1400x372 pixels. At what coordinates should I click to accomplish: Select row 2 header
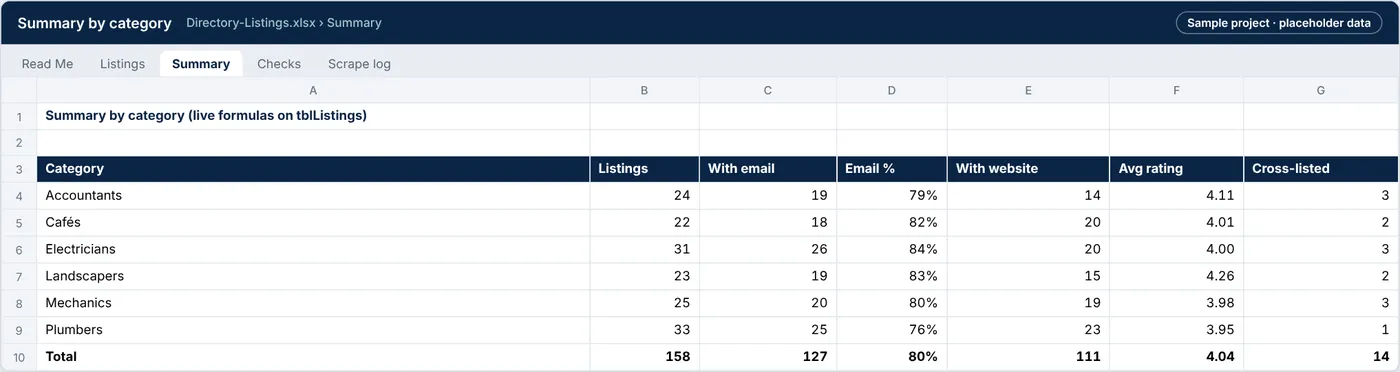(x=19, y=143)
